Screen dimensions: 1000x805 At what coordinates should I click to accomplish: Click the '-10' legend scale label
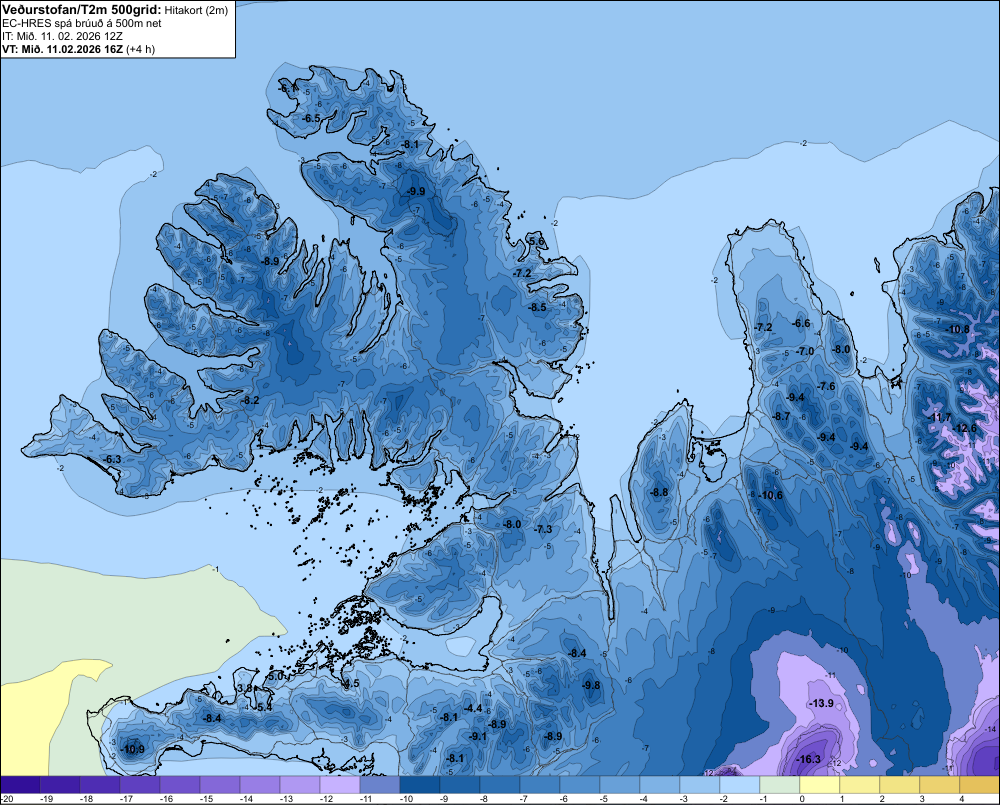[x=406, y=799]
